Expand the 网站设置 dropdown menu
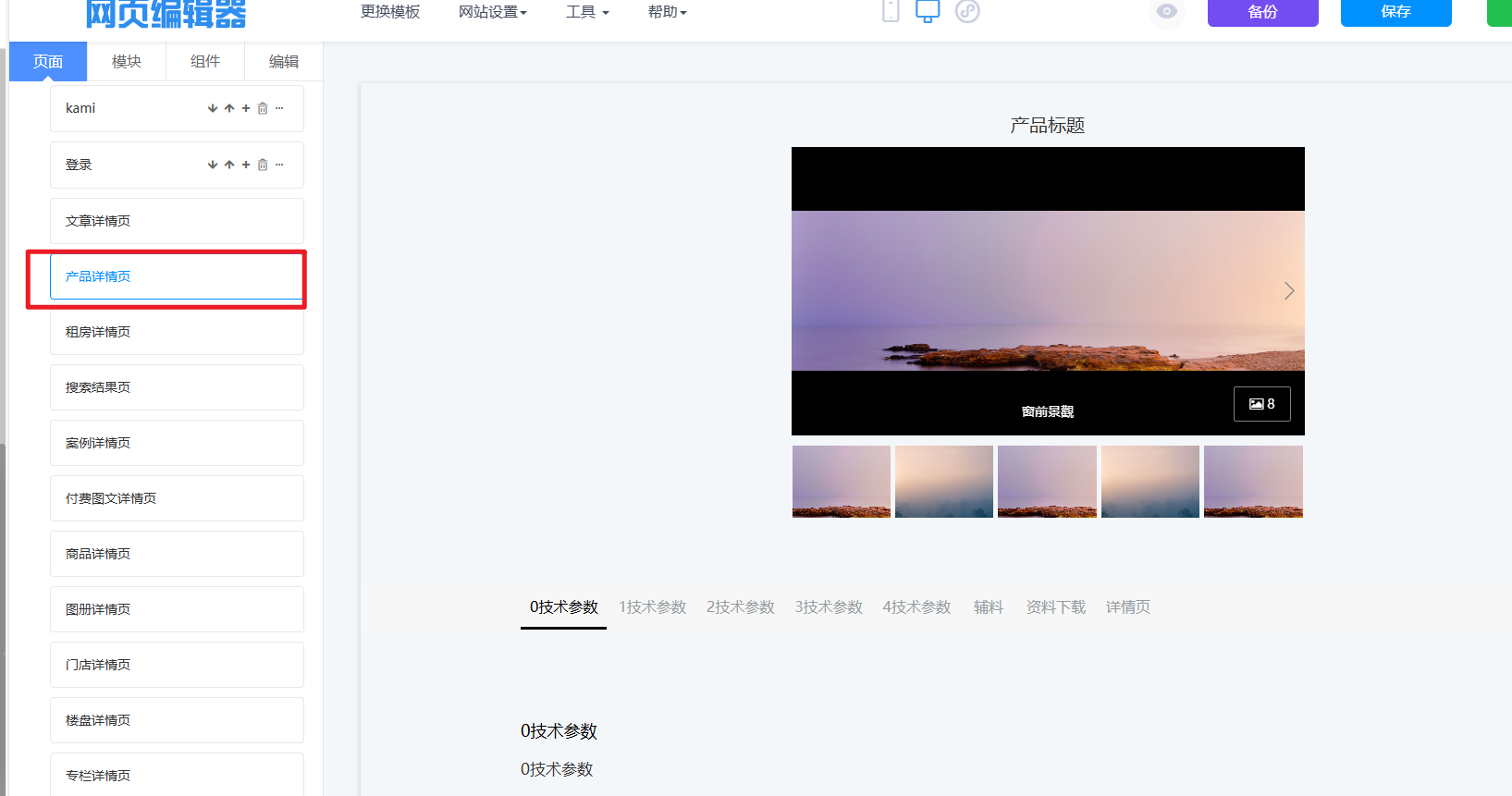Viewport: 1512px width, 796px height. pos(493,12)
